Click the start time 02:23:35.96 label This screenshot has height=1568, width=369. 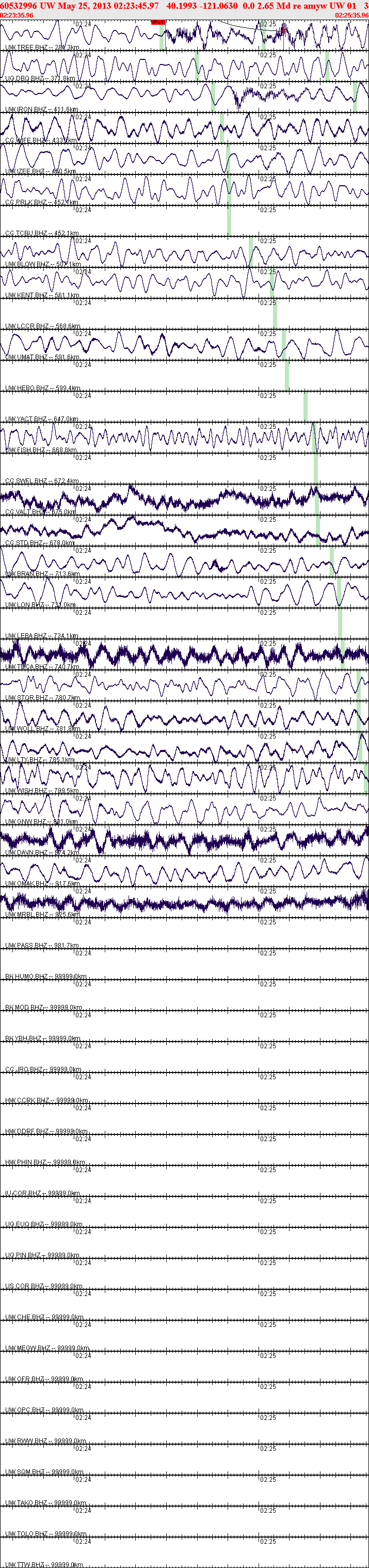[17, 15]
